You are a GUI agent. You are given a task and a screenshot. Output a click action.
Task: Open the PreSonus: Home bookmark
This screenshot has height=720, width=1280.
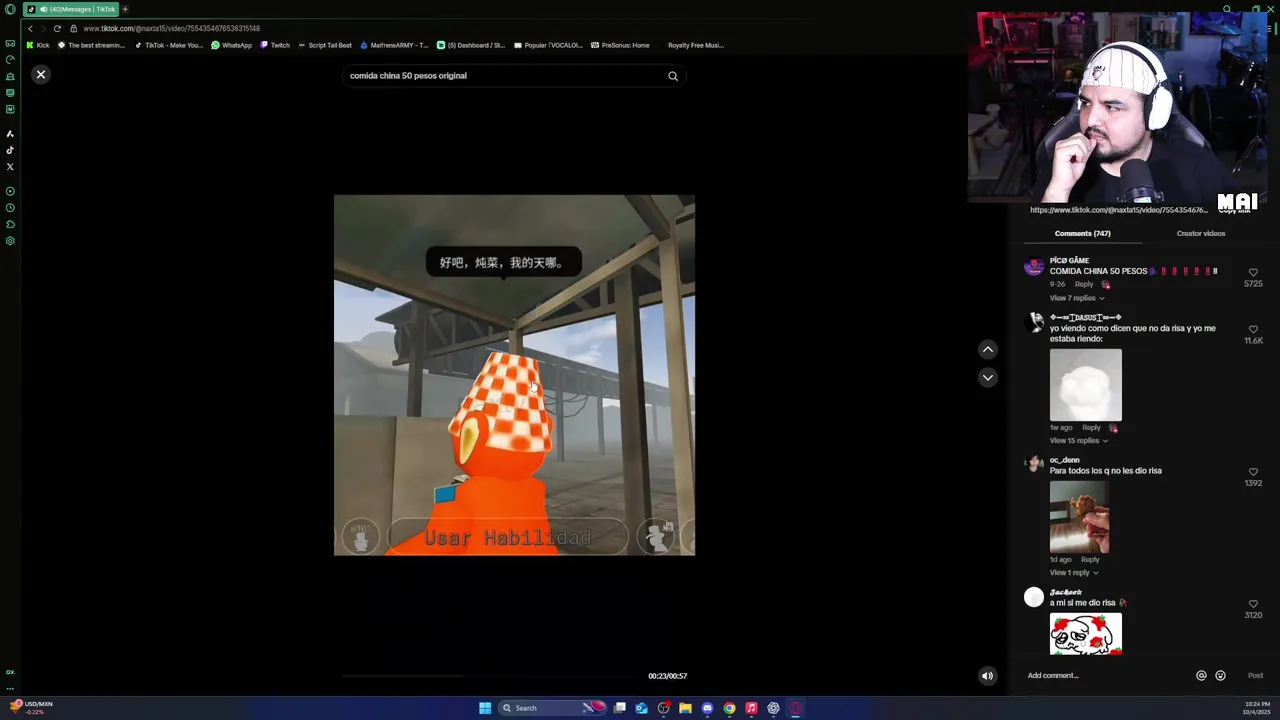pyautogui.click(x=620, y=45)
